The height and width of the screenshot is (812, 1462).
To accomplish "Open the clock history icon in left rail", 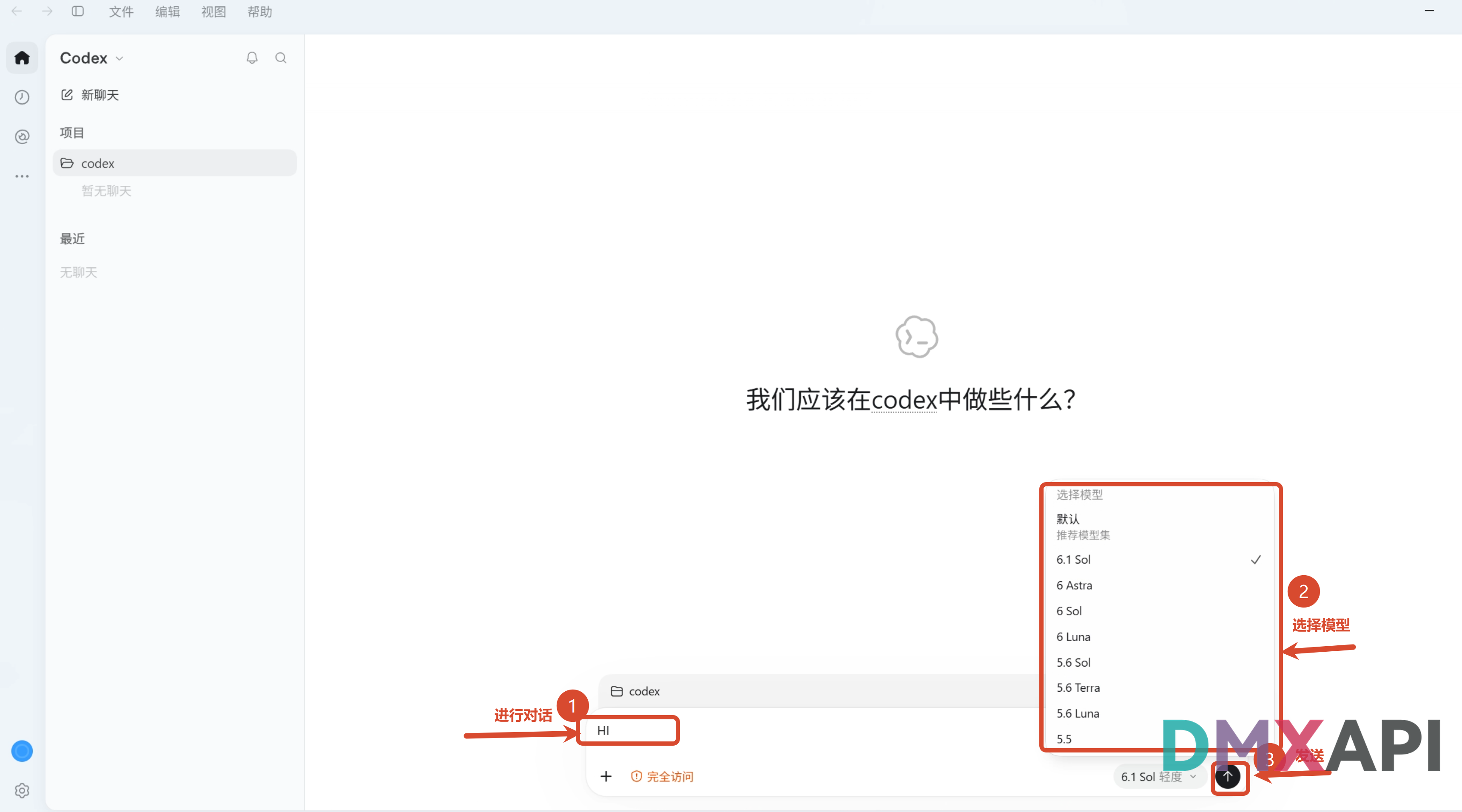I will [x=22, y=97].
